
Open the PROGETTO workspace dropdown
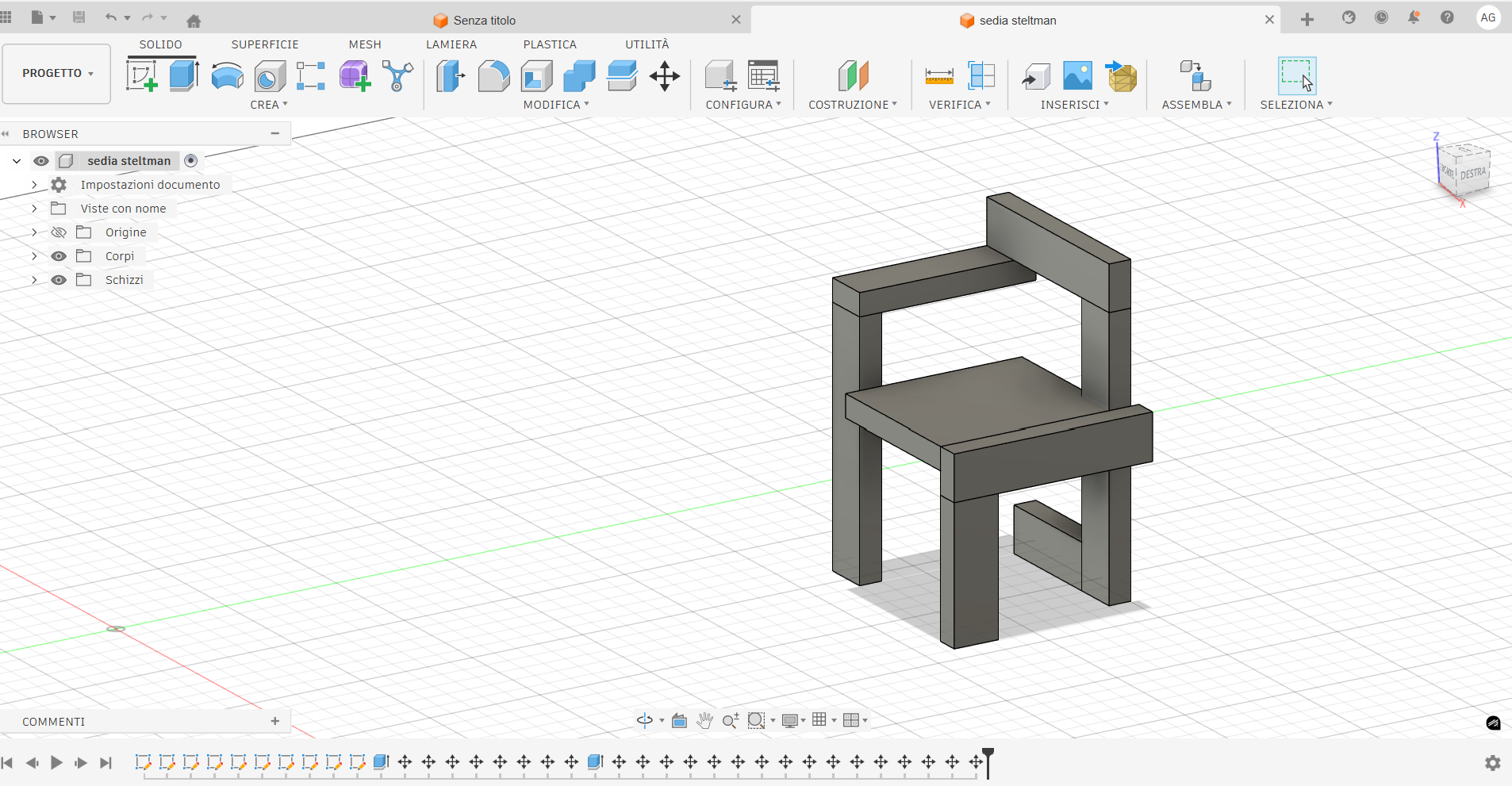[x=56, y=73]
